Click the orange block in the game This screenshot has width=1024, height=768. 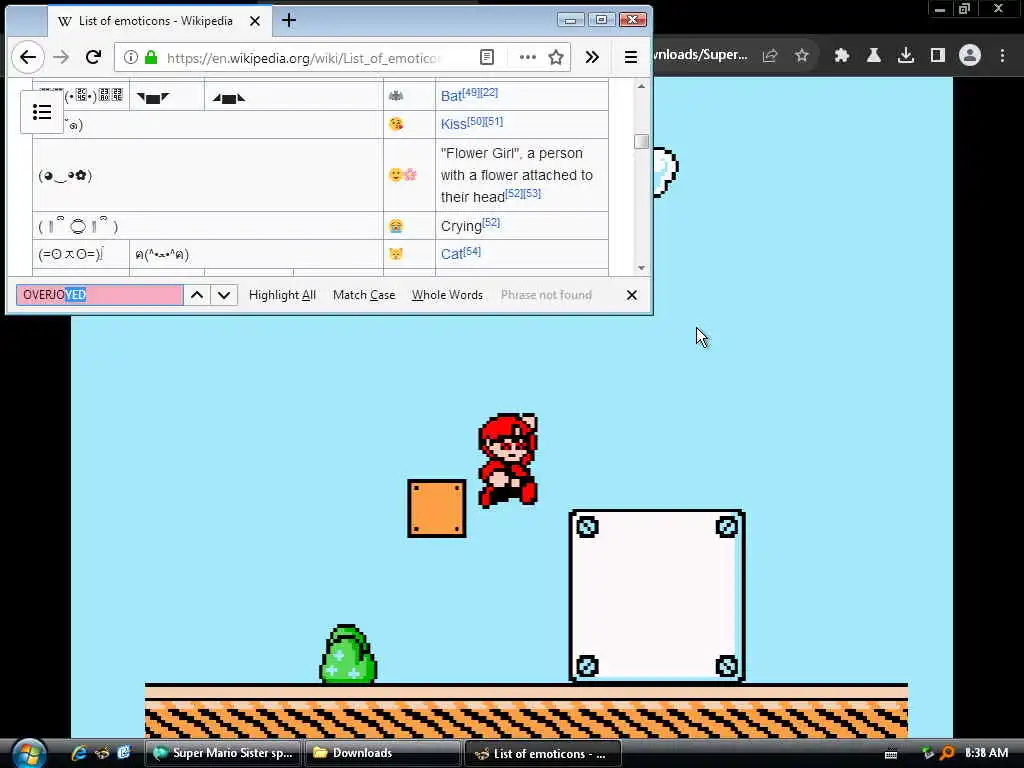coord(437,509)
